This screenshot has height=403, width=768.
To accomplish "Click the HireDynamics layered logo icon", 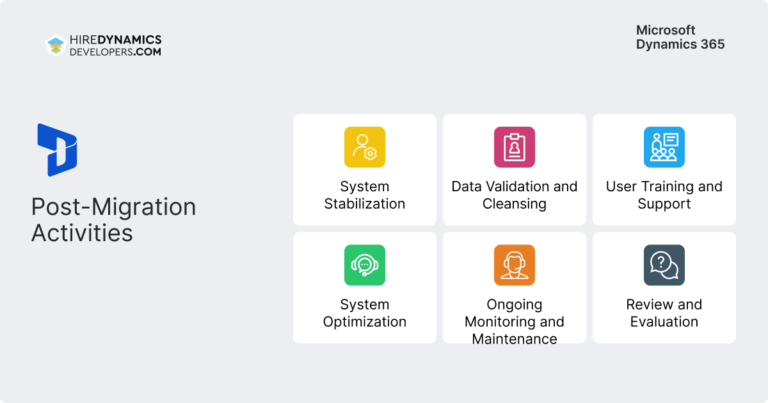I will [55, 46].
